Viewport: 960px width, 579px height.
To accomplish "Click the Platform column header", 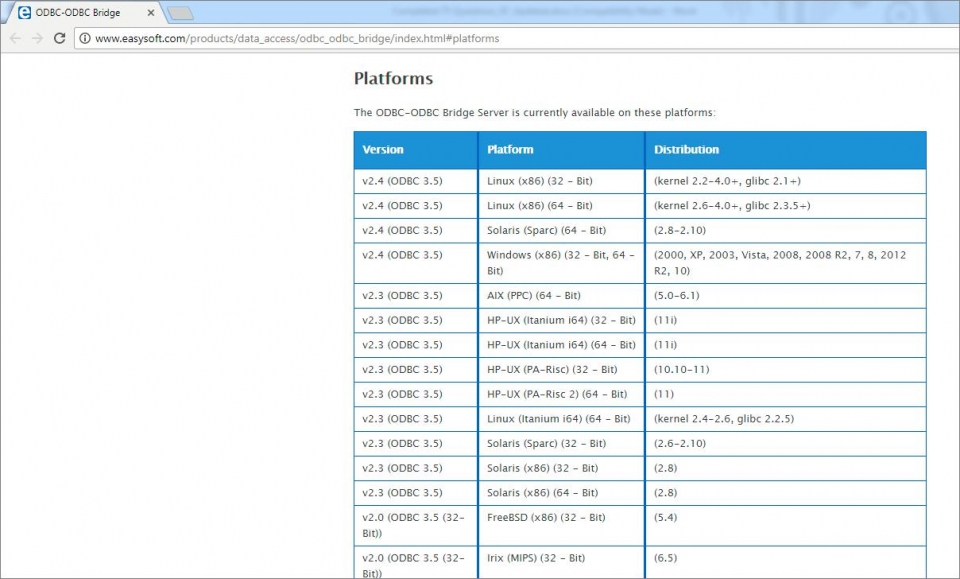I will [510, 150].
